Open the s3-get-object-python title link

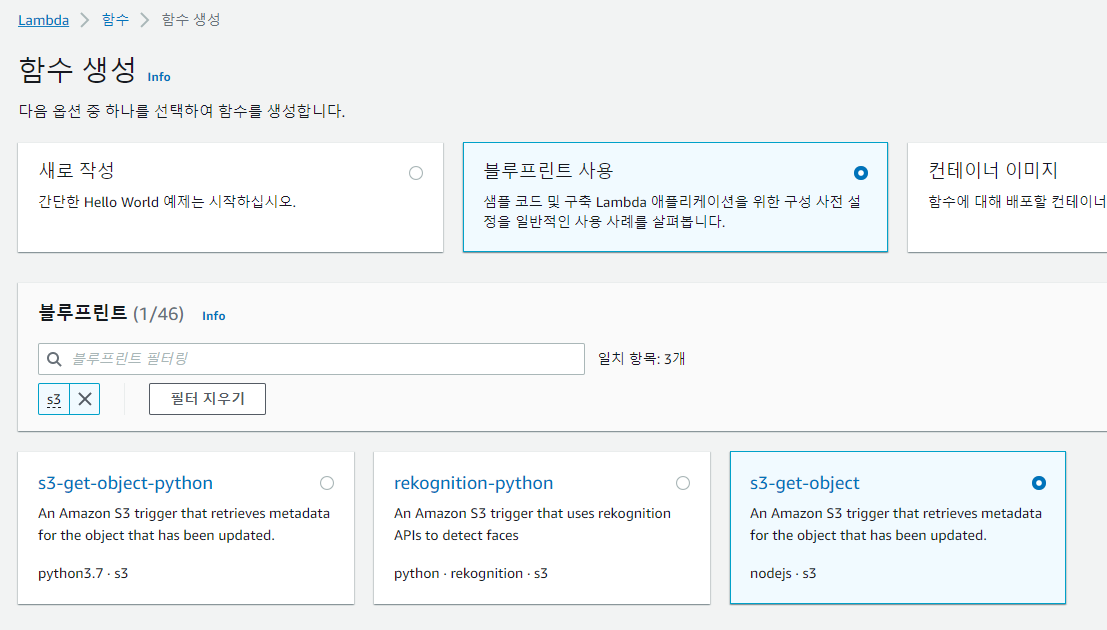[x=125, y=483]
